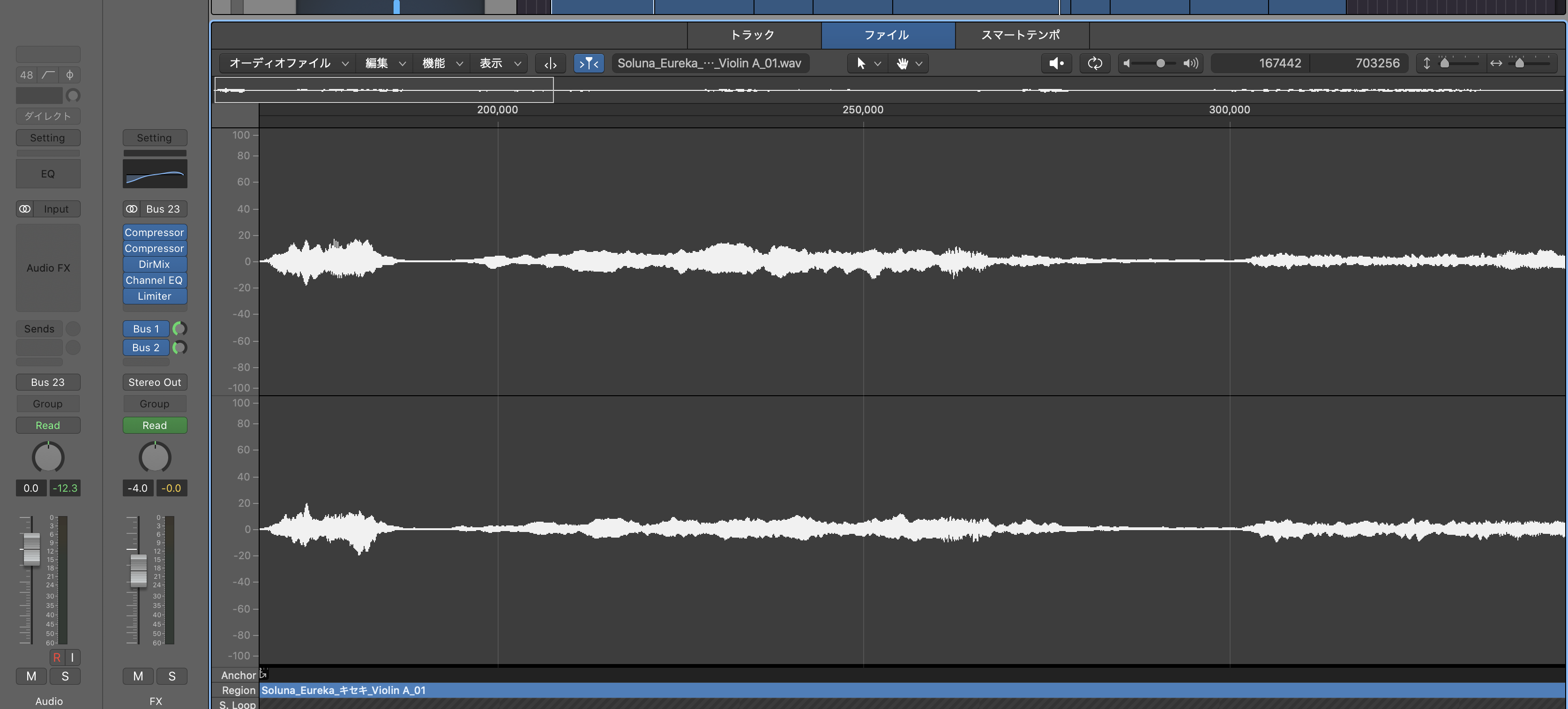Select the pointer left-click tool
This screenshot has height=709, width=1568.
coord(861,63)
